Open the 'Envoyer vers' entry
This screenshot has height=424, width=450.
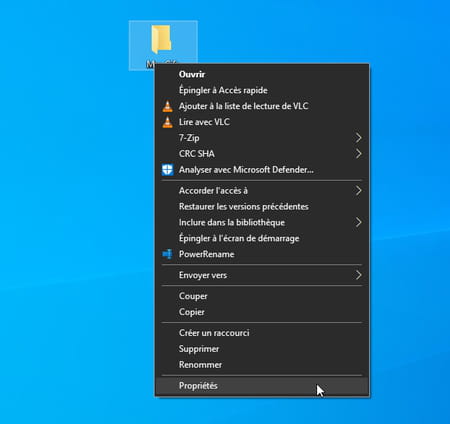(x=262, y=275)
